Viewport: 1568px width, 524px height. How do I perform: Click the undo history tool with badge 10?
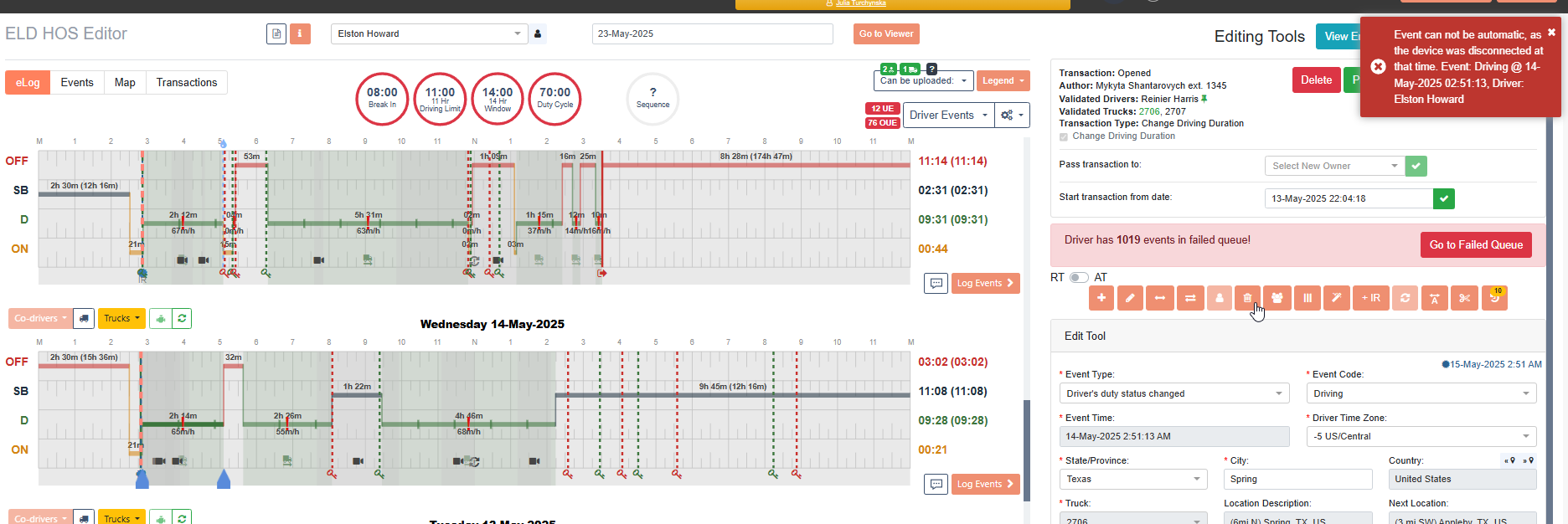[1494, 298]
